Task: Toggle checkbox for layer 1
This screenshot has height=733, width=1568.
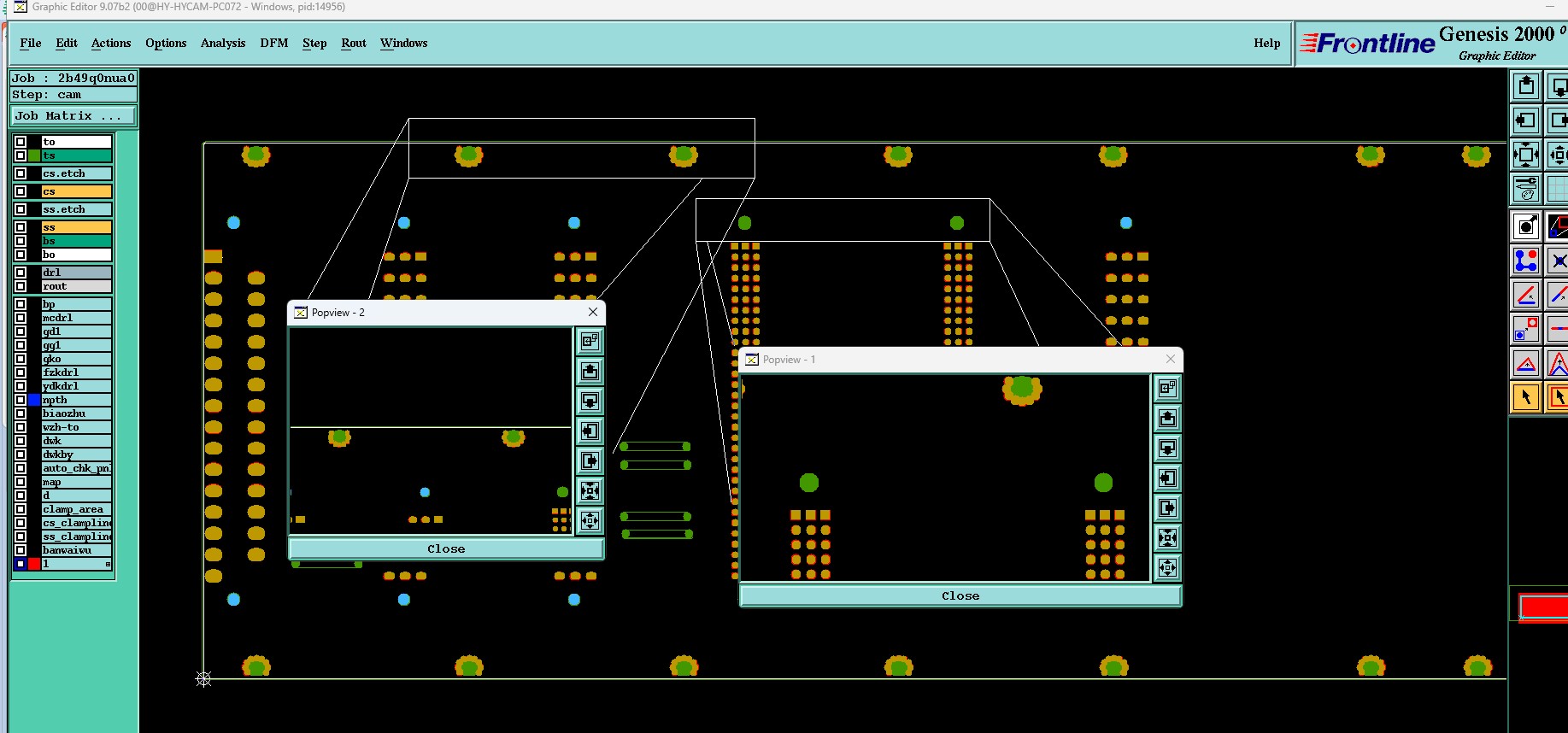Action: pos(21,564)
